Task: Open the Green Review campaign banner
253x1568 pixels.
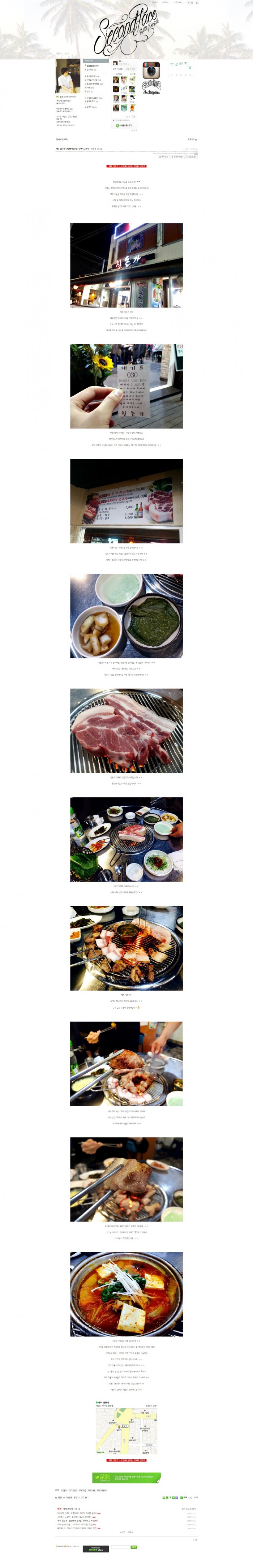Action: point(126,1477)
